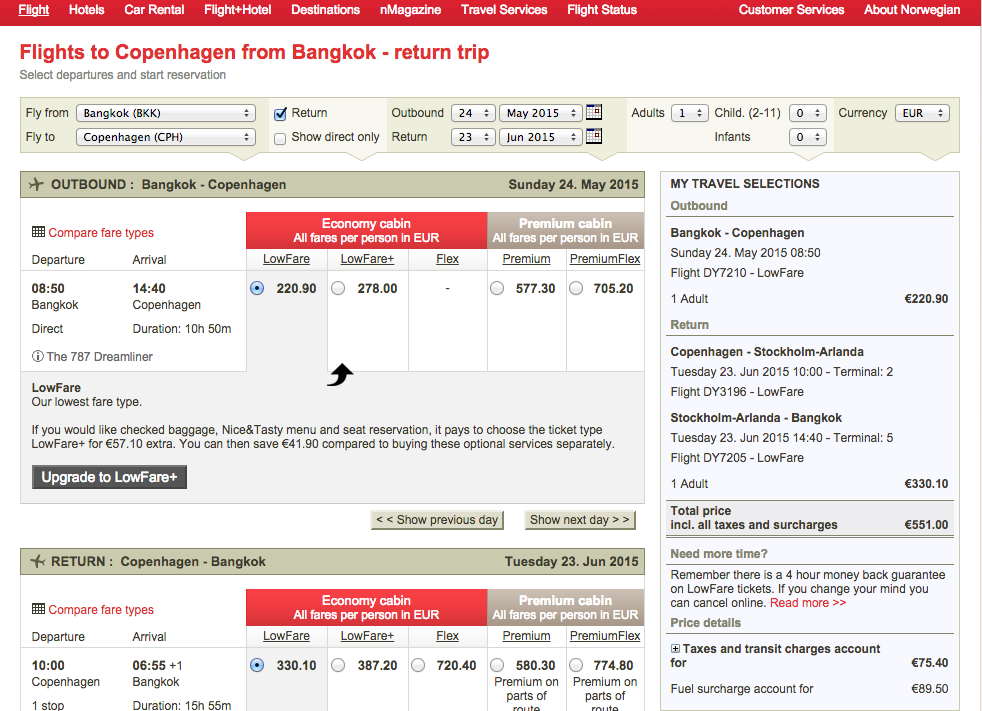Enable Show direct only checkbox
Viewport: 982px width, 711px height.
click(280, 138)
